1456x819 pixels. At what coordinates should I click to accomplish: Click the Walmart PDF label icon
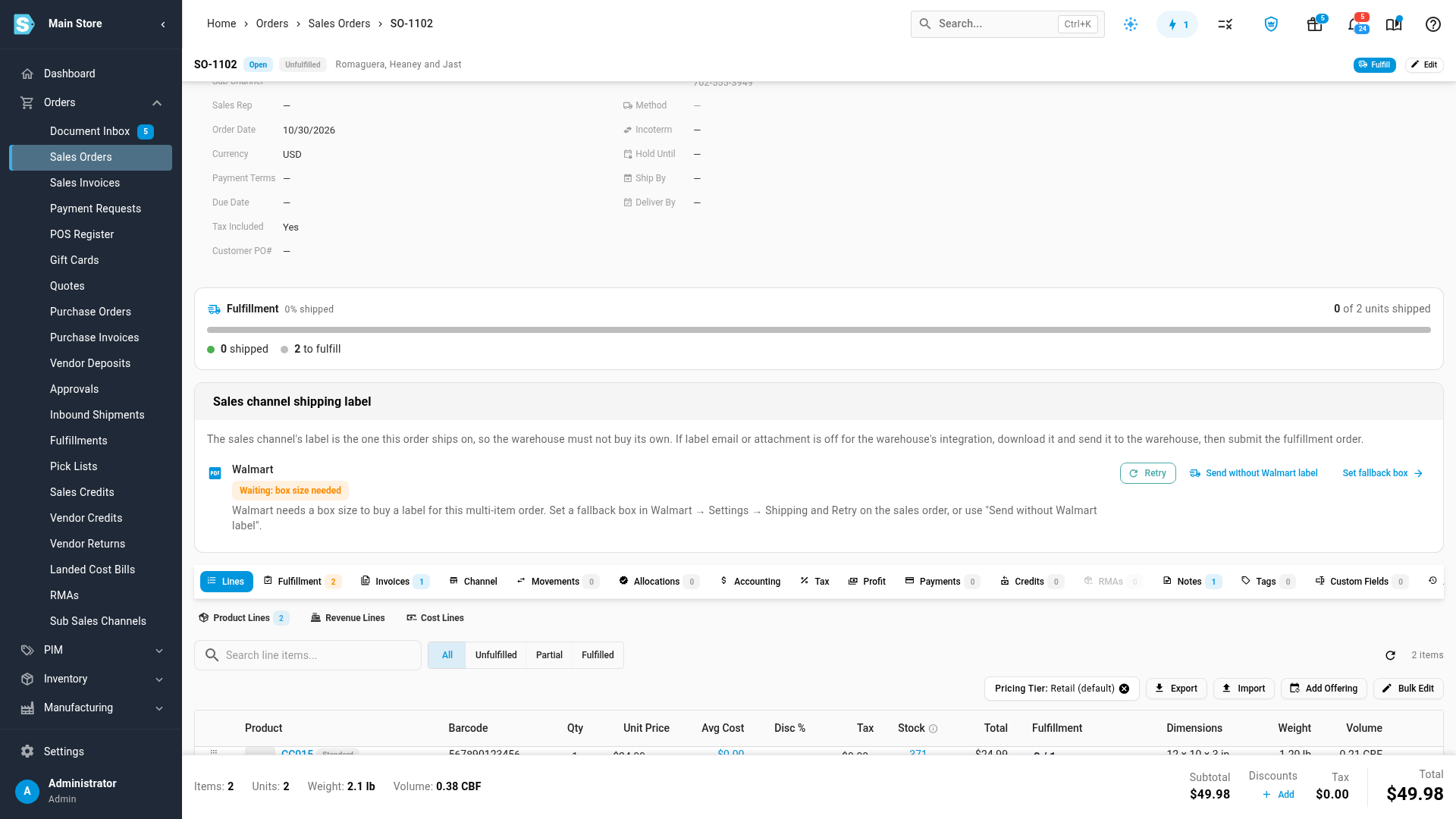pos(215,473)
